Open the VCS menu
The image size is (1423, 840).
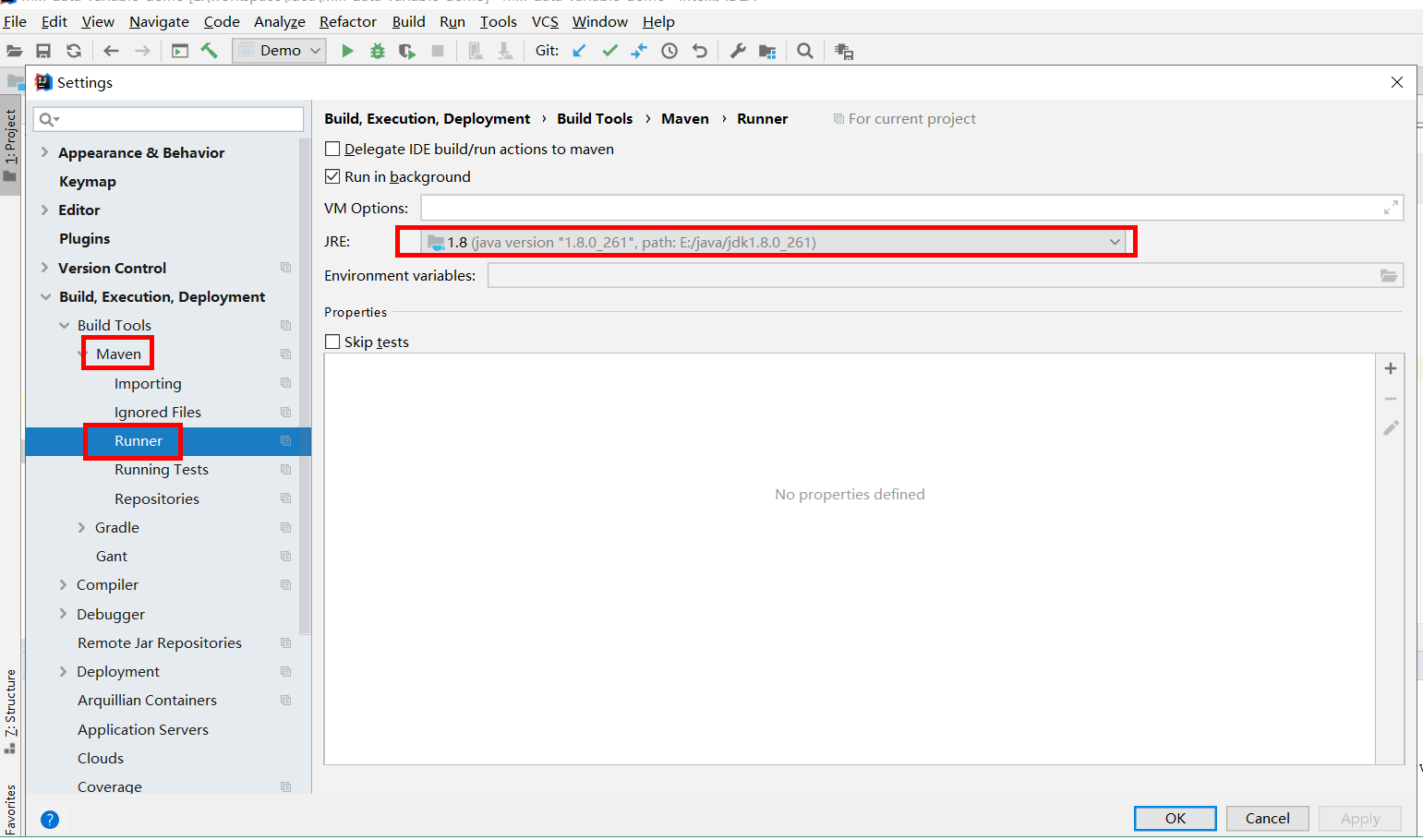[x=545, y=21]
